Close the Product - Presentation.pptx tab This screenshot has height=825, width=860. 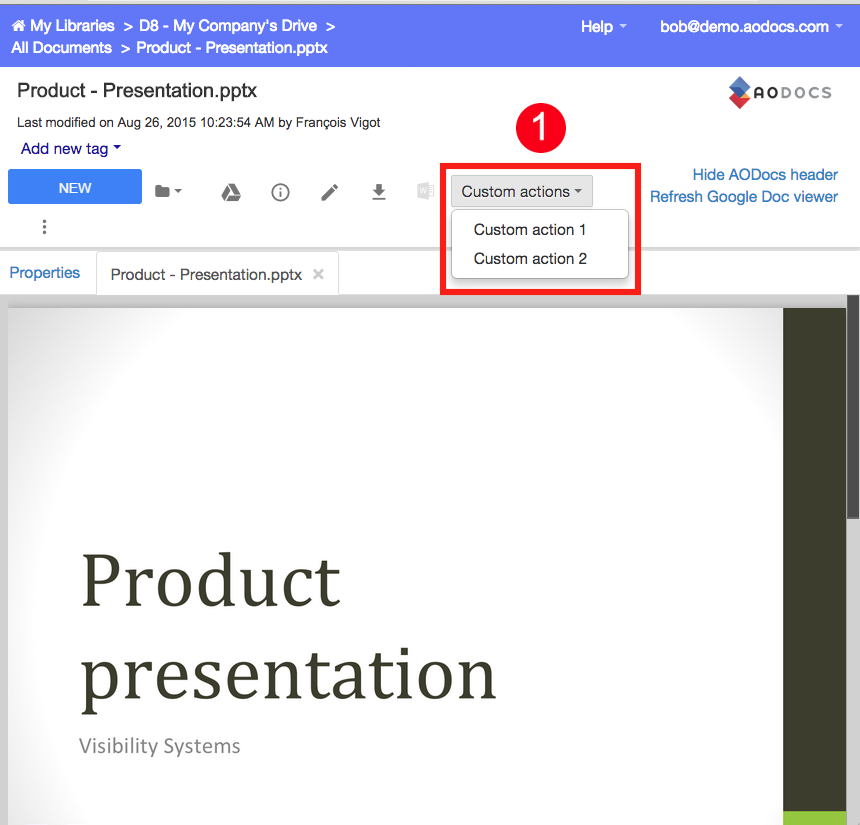(318, 274)
